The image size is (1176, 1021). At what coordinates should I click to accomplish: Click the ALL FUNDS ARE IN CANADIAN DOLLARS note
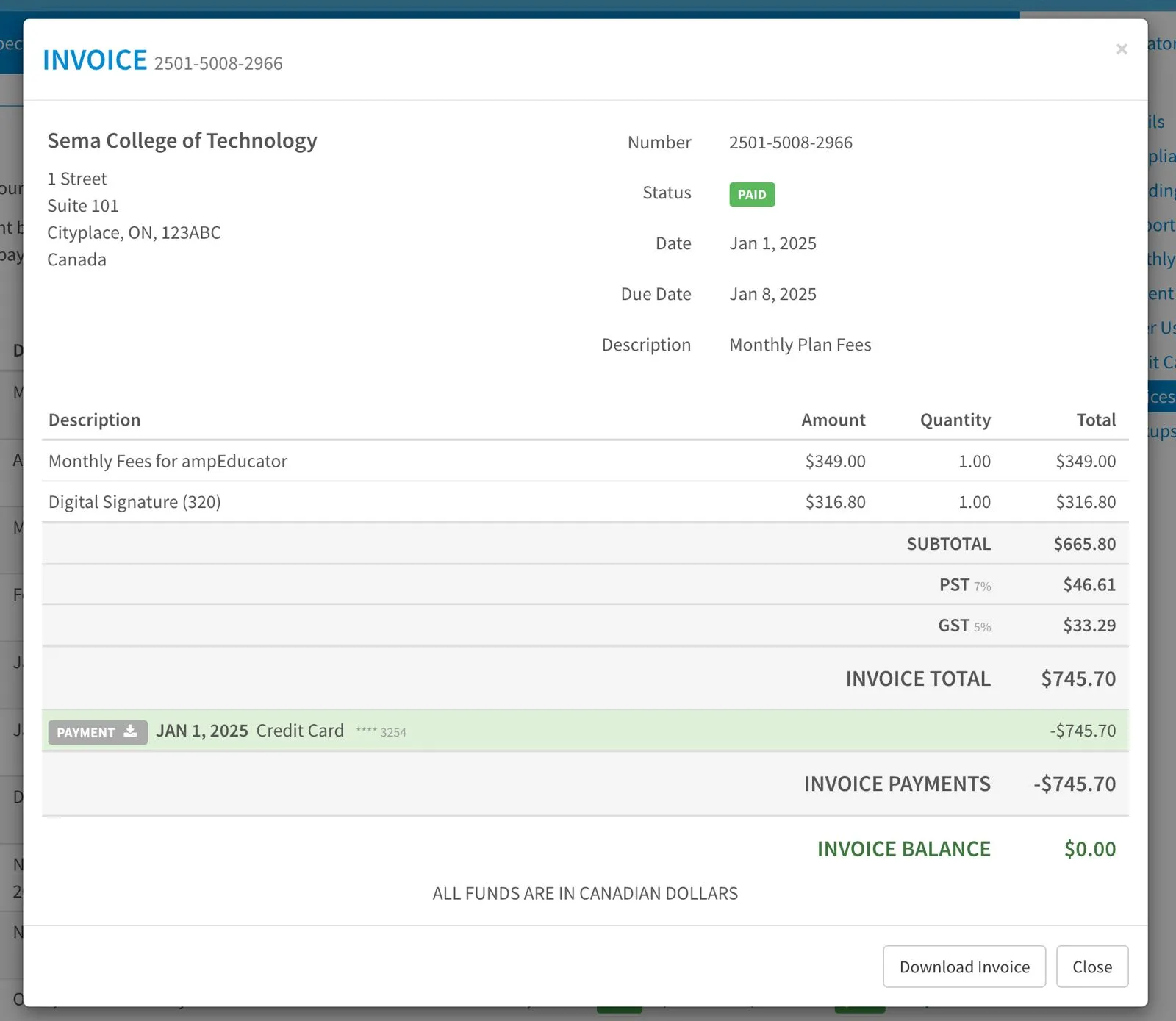tap(585, 893)
